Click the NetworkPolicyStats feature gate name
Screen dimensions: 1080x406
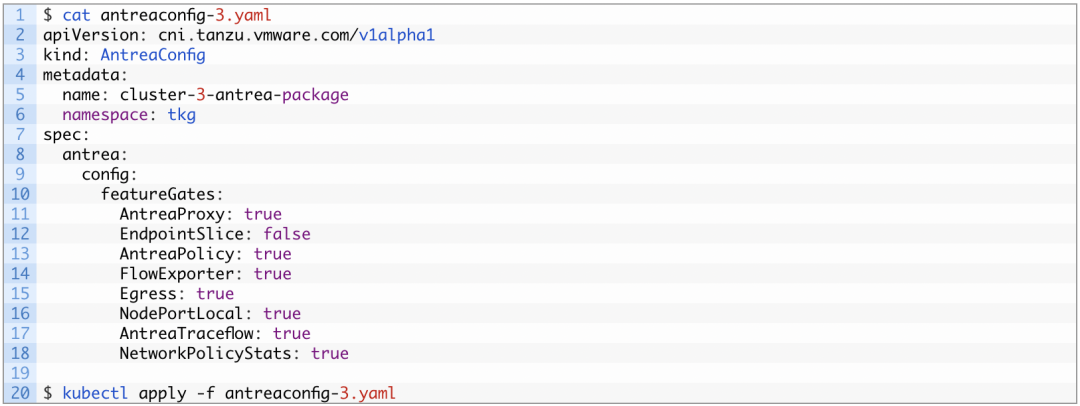click(210, 353)
